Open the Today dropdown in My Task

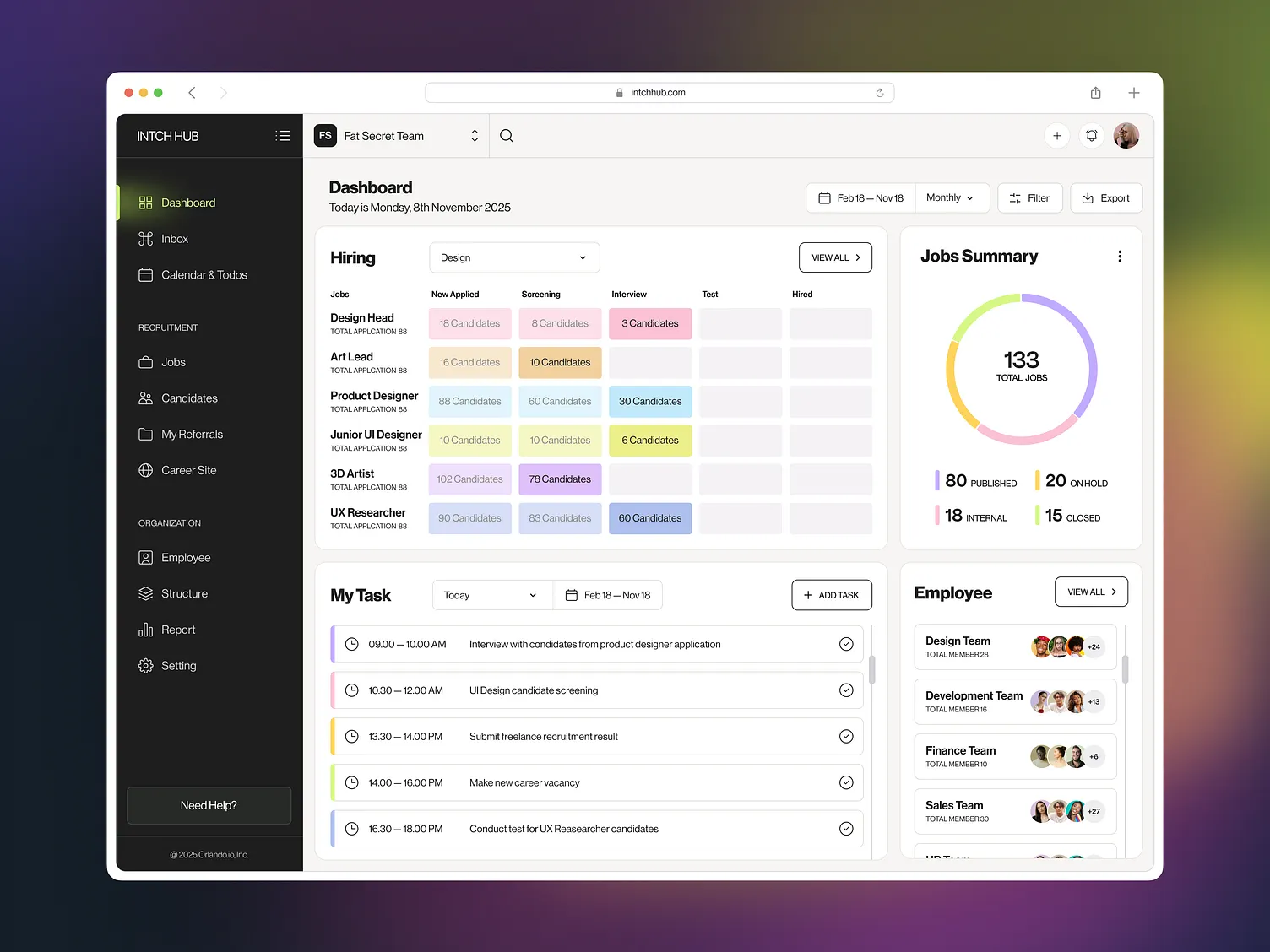tap(491, 595)
